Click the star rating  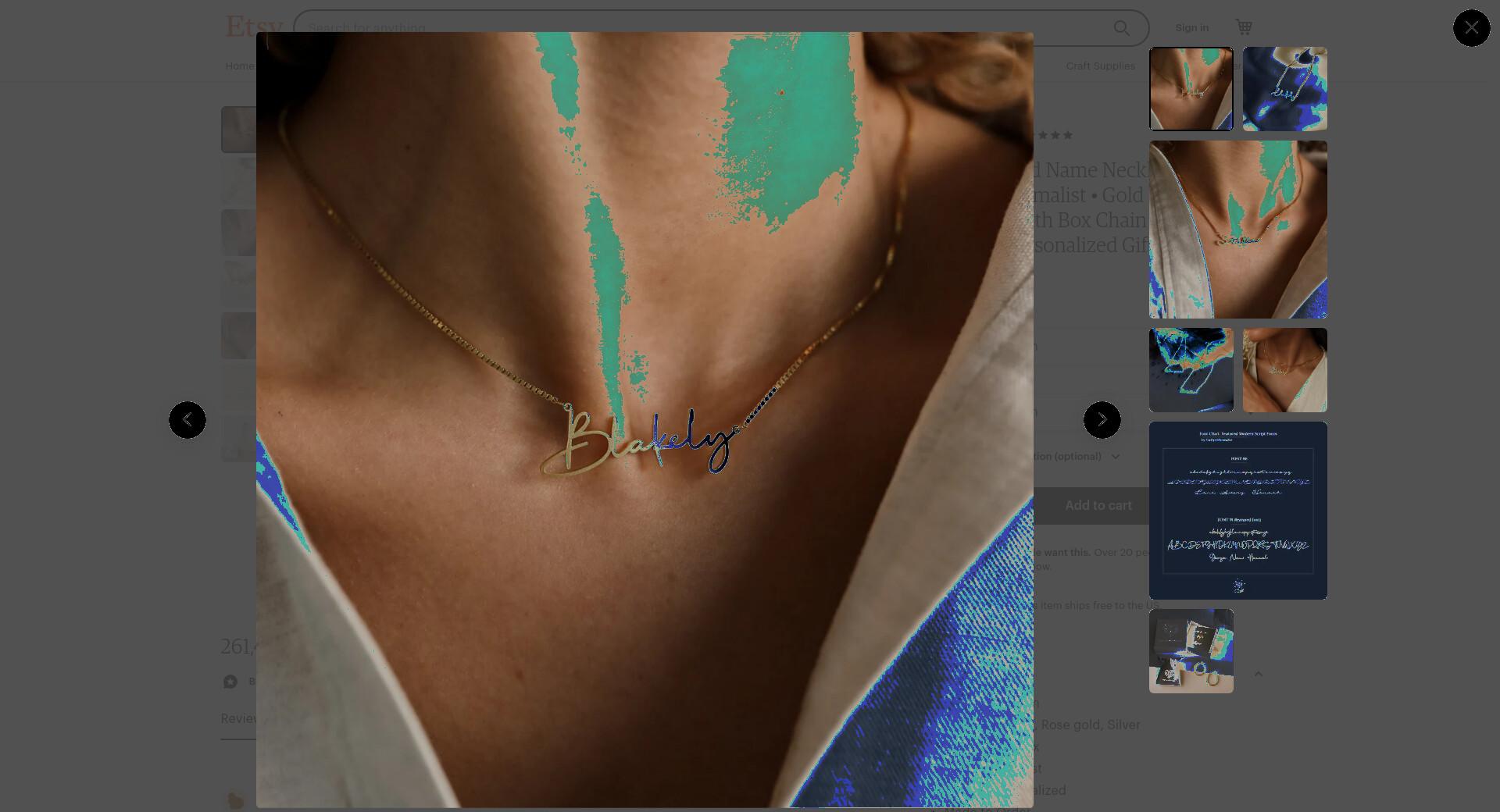pyautogui.click(x=1054, y=135)
